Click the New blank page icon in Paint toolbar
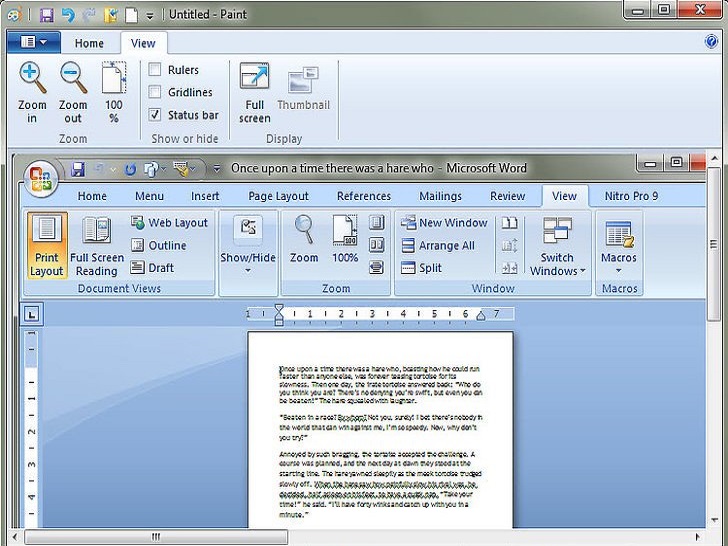728x546 pixels. click(132, 15)
